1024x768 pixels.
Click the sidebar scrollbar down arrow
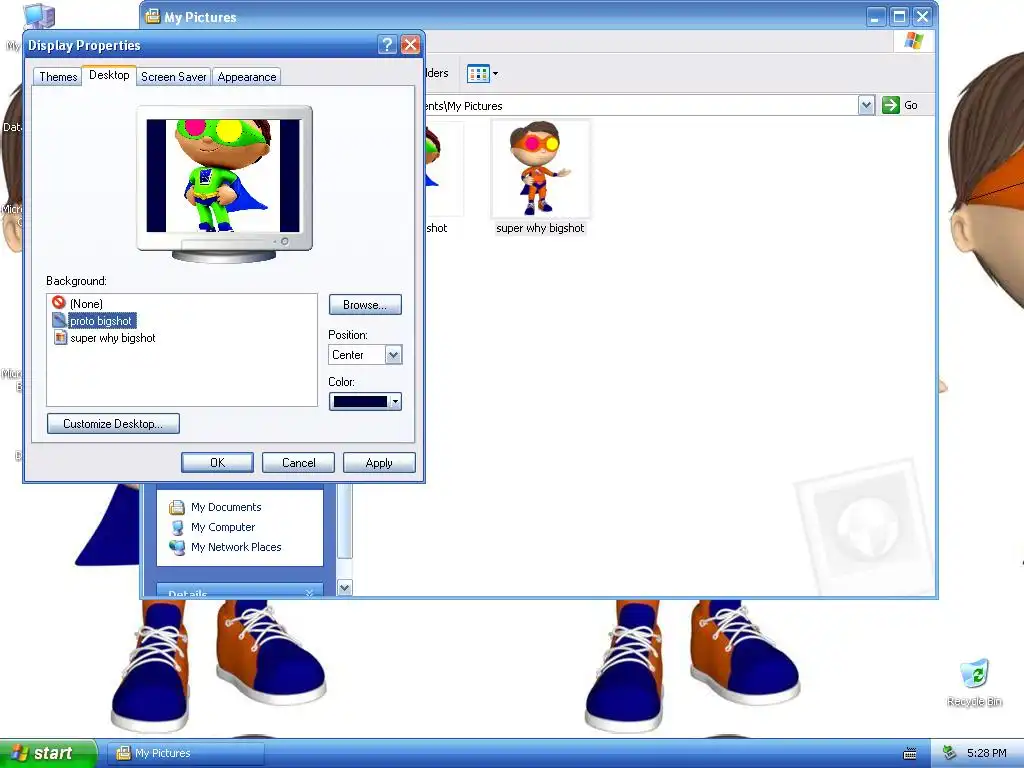[x=345, y=588]
